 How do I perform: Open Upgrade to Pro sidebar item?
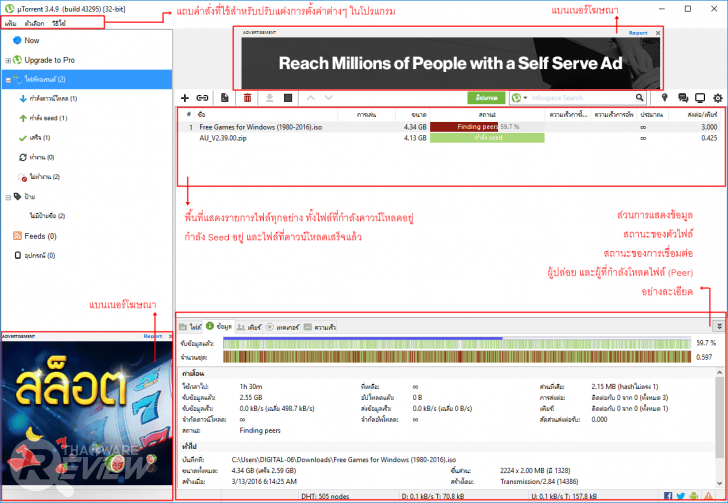click(x=49, y=60)
